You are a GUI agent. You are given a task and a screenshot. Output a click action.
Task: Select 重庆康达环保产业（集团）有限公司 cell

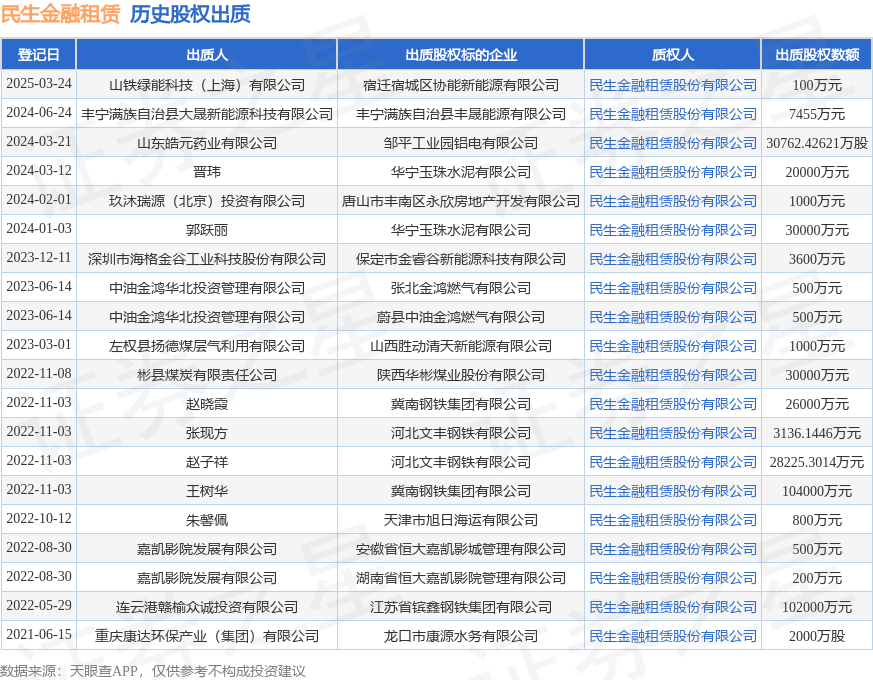pyautogui.click(x=207, y=636)
